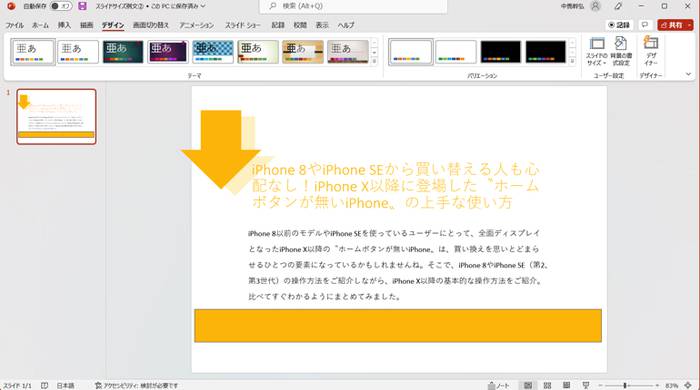Click the 日本語 language indicator
Image resolution: width=700 pixels, height=390 pixels.
[x=65, y=386]
